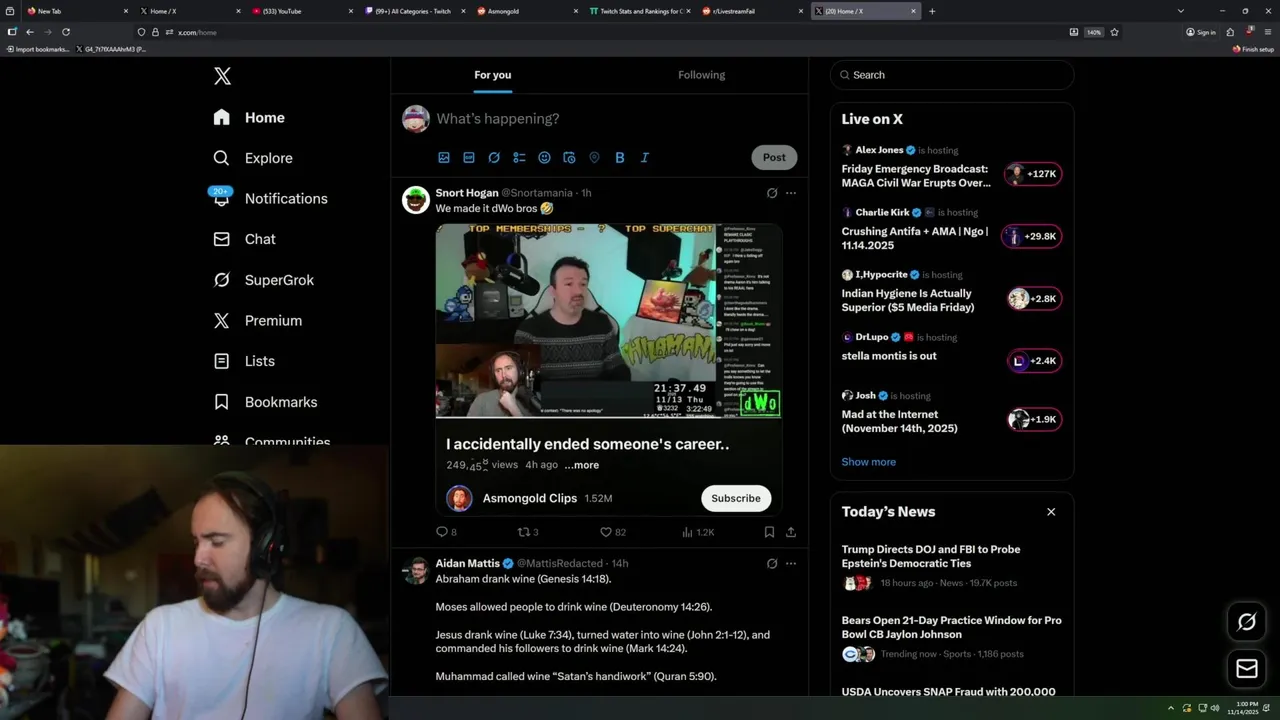Switch to the For you tab

(493, 75)
